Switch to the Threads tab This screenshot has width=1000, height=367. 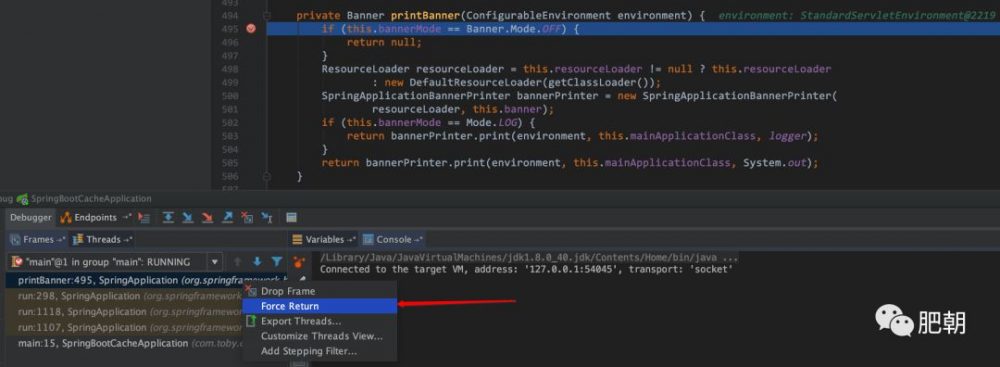point(102,239)
